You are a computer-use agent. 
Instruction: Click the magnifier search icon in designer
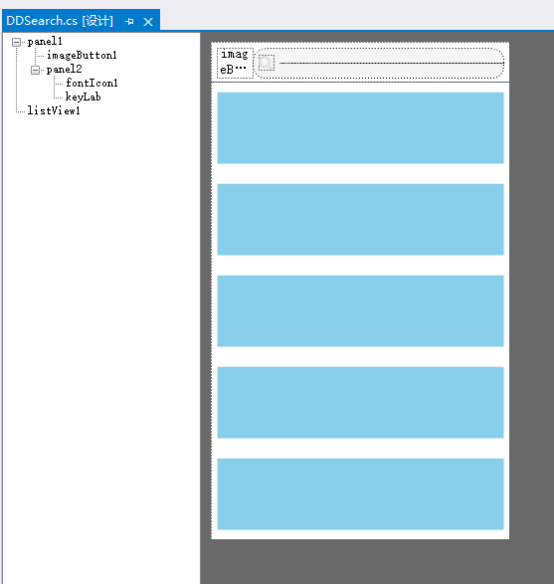(x=266, y=63)
